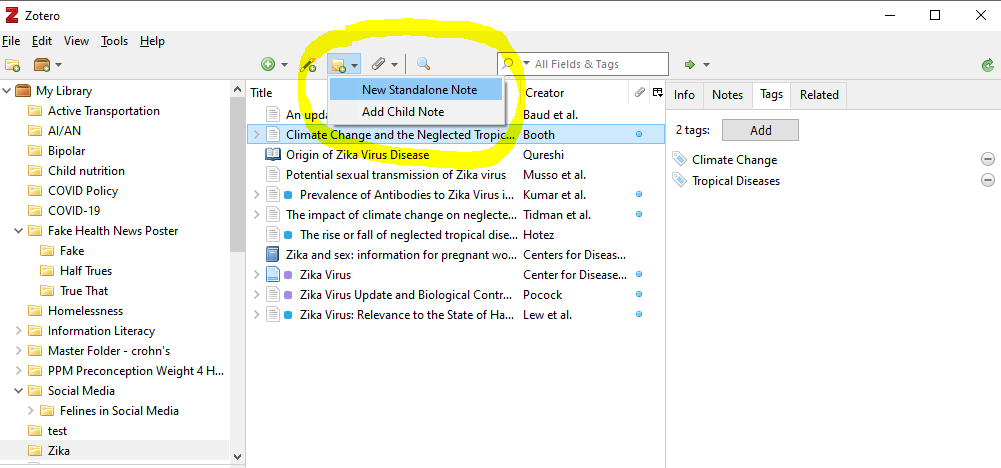Open the Locate dropdown arrow
The width and height of the screenshot is (1001, 468).
click(706, 64)
